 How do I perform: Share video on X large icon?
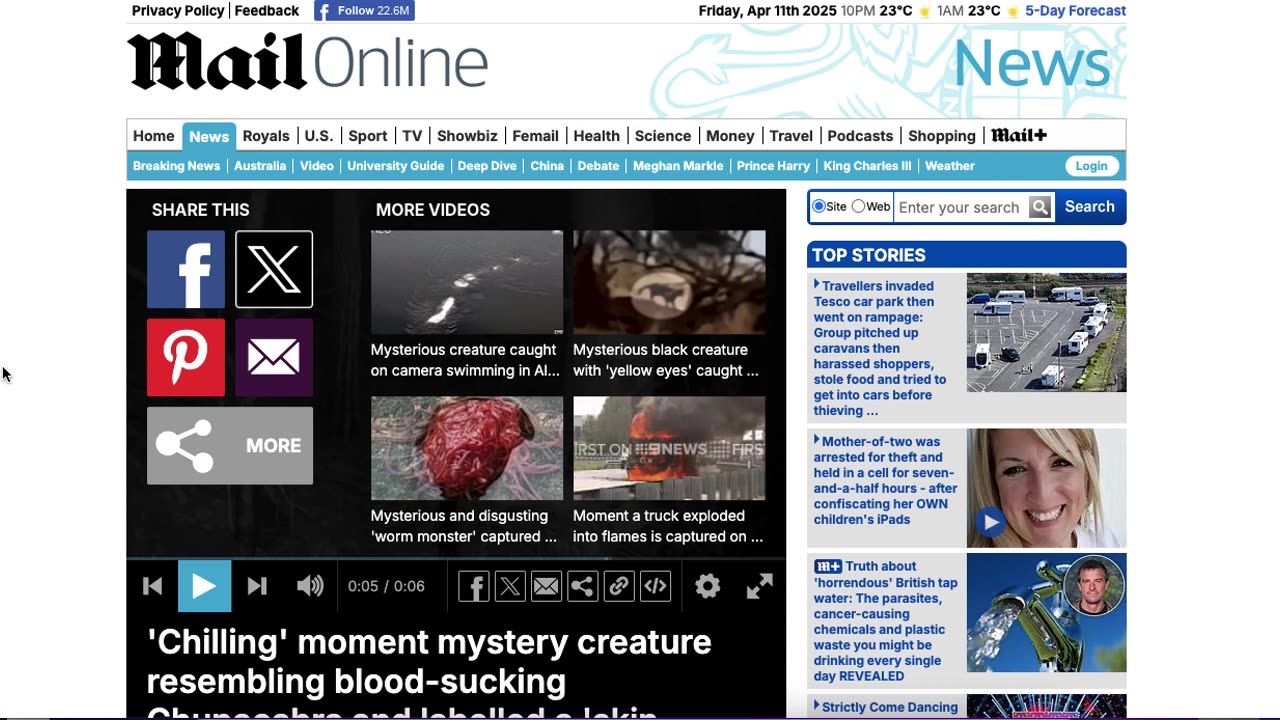274,269
